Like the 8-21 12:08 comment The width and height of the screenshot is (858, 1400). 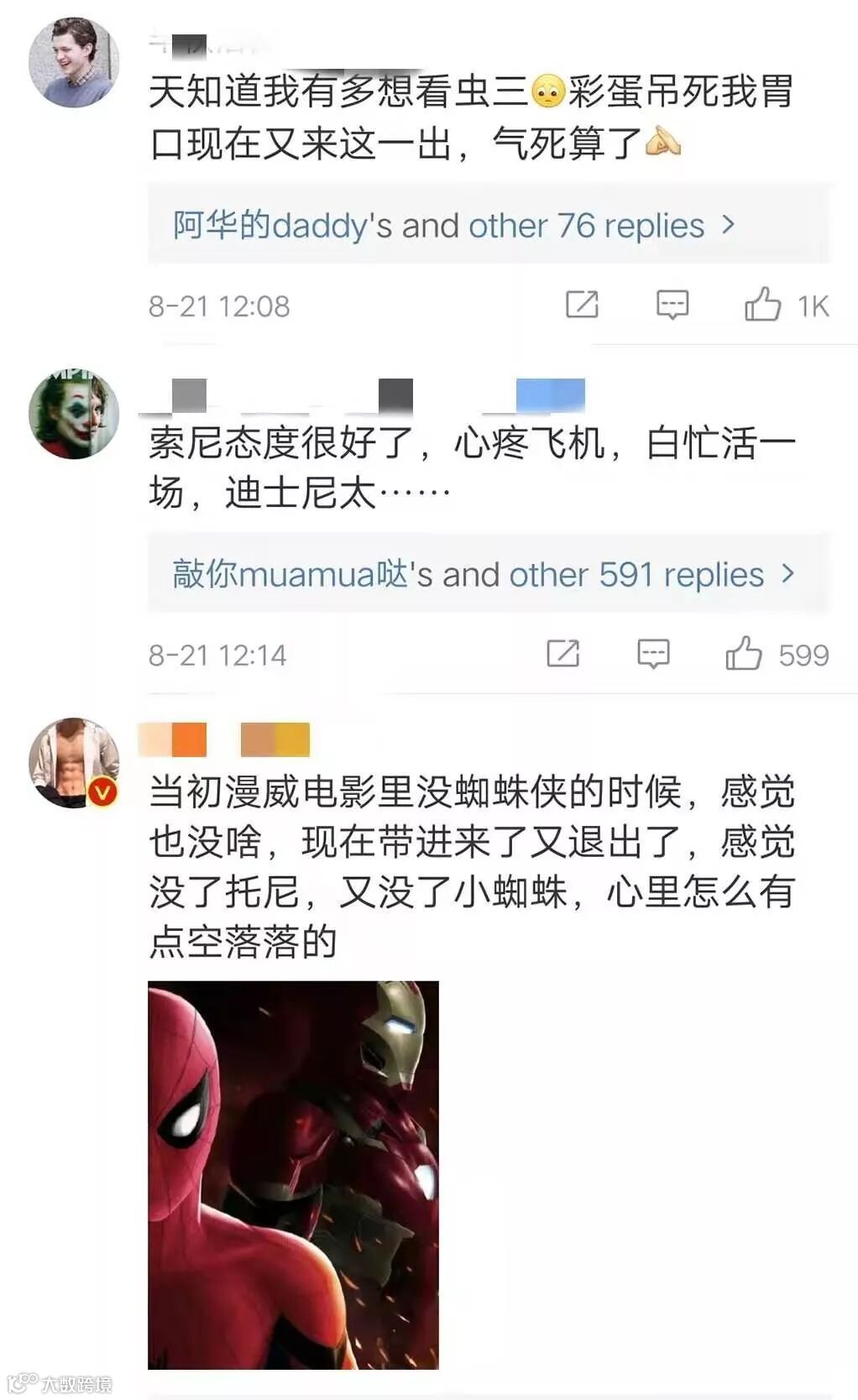tap(762, 304)
